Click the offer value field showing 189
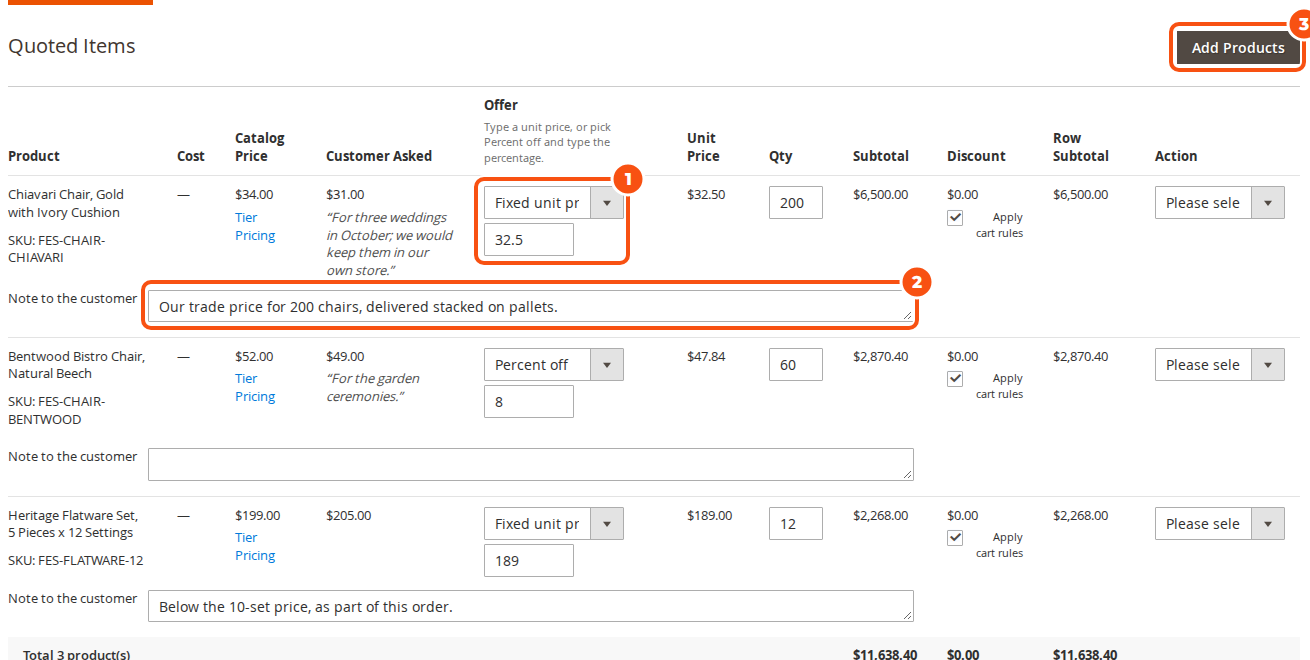The image size is (1310, 660). (529, 561)
